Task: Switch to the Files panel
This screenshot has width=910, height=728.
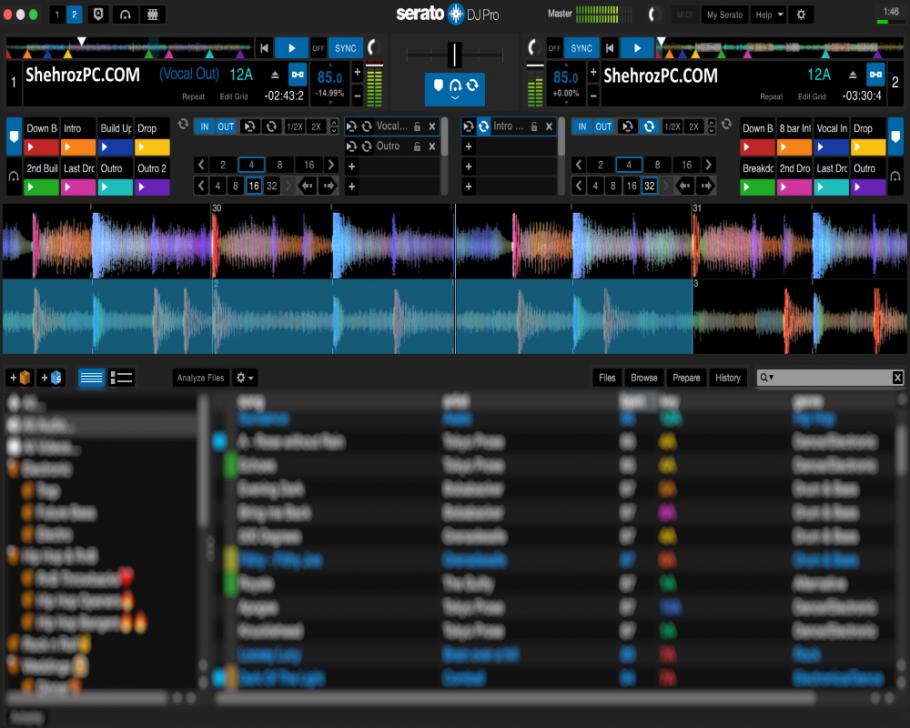Action: (x=606, y=378)
